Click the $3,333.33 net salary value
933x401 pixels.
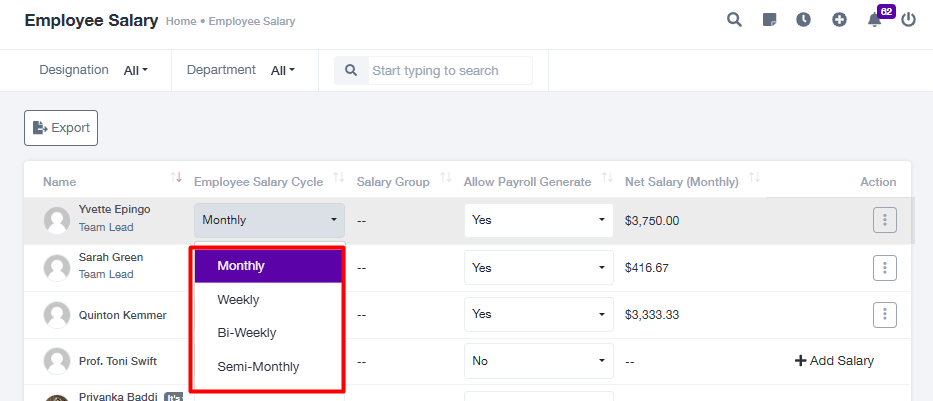point(652,315)
